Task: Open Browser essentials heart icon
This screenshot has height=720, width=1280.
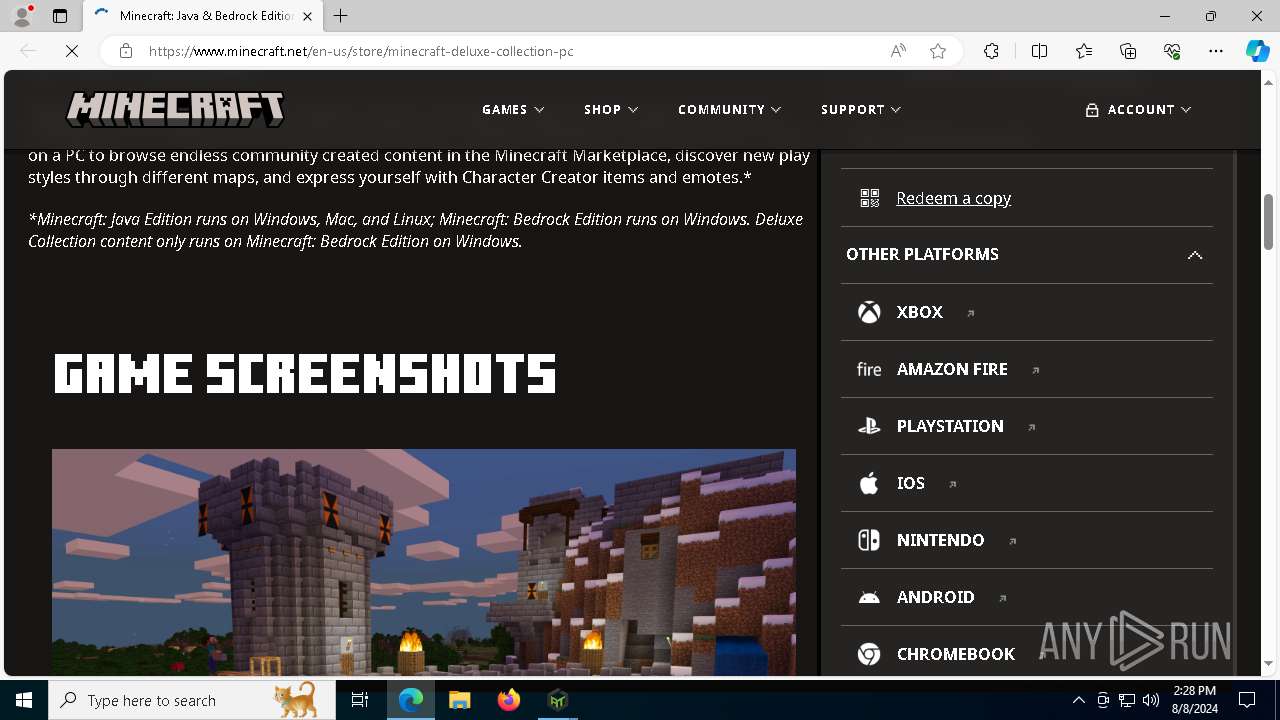Action: pos(1172,51)
